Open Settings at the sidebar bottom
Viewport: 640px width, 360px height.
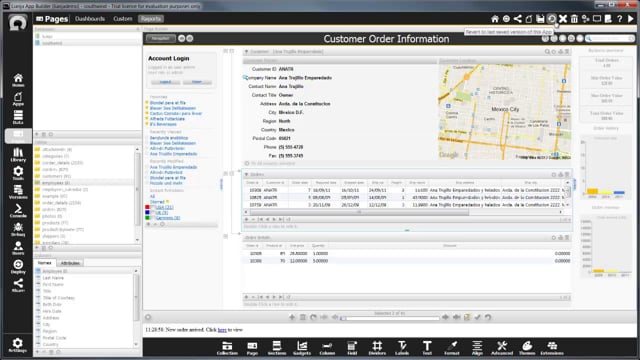18,345
